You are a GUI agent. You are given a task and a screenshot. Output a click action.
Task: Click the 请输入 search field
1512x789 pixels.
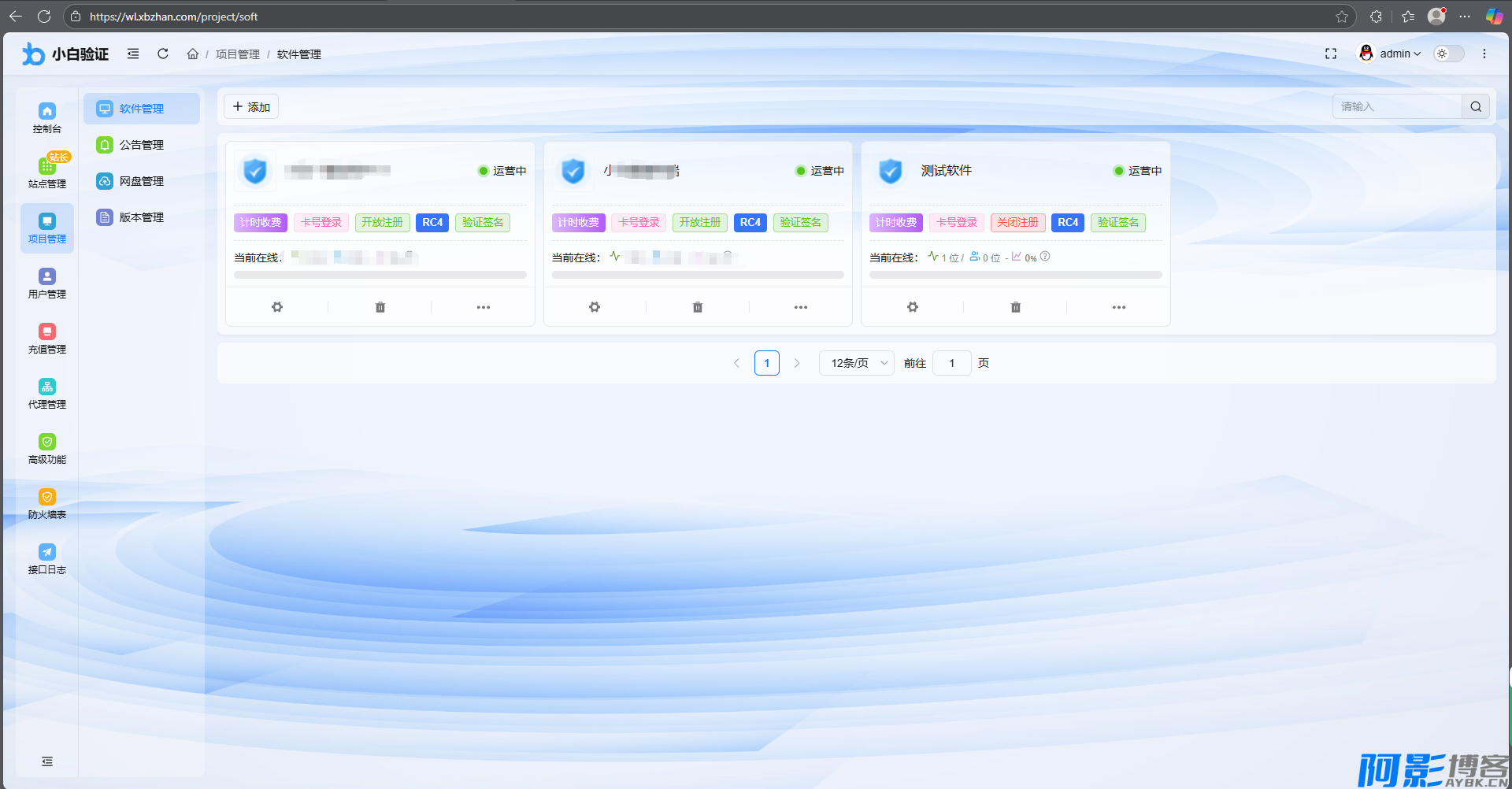click(x=1396, y=107)
